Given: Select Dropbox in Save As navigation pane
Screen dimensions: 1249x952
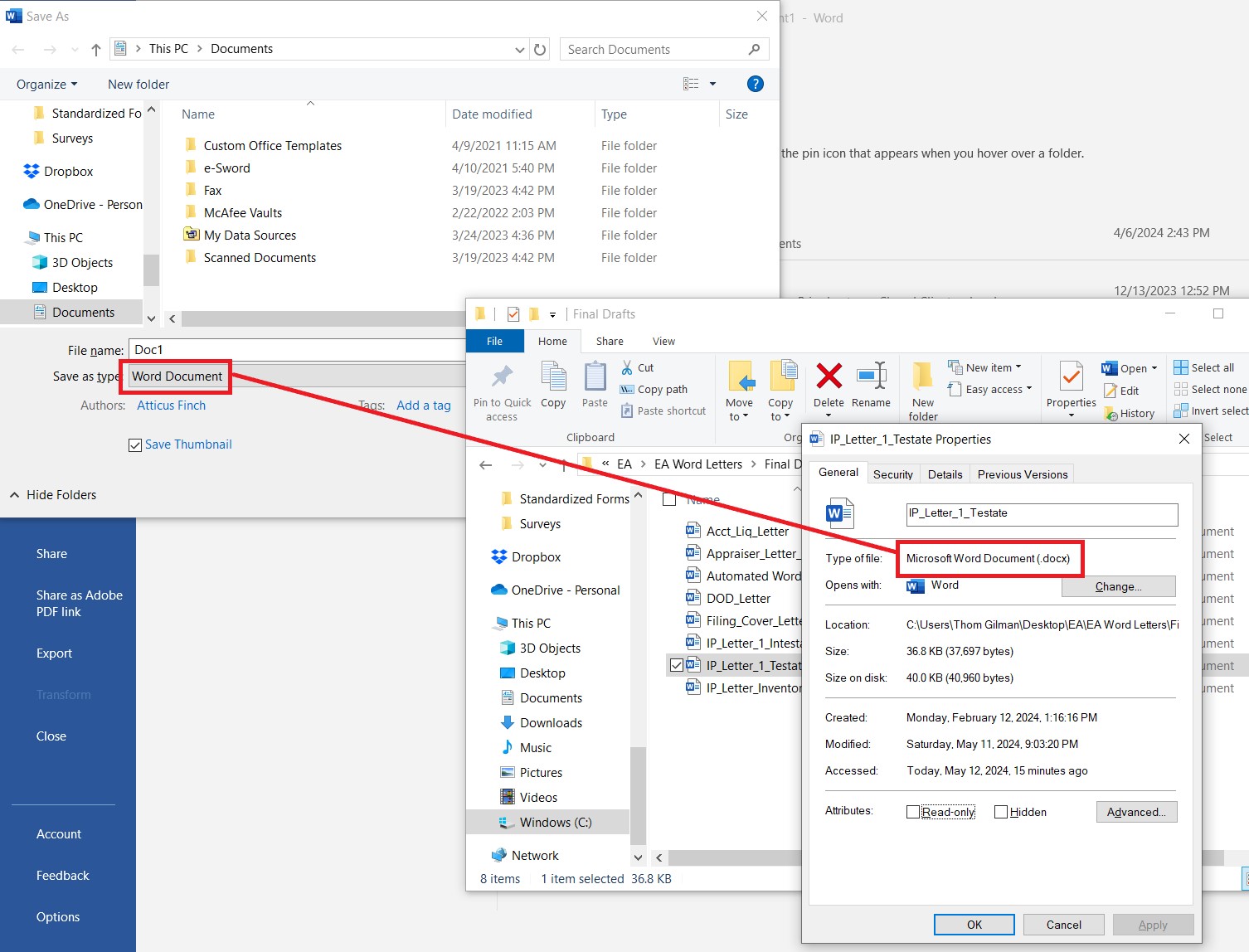Looking at the screenshot, I should click(58, 172).
